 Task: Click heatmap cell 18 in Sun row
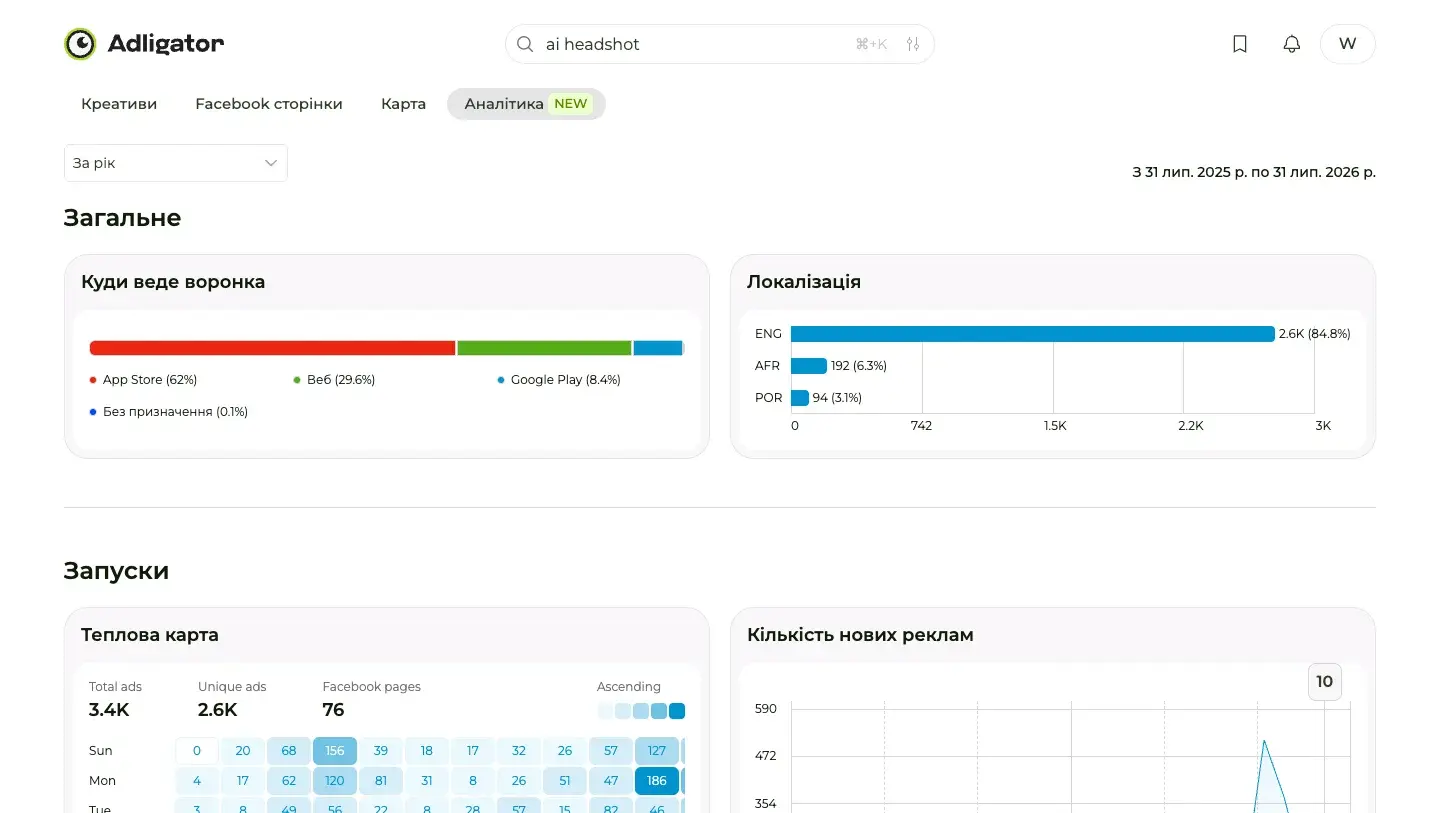tap(427, 751)
